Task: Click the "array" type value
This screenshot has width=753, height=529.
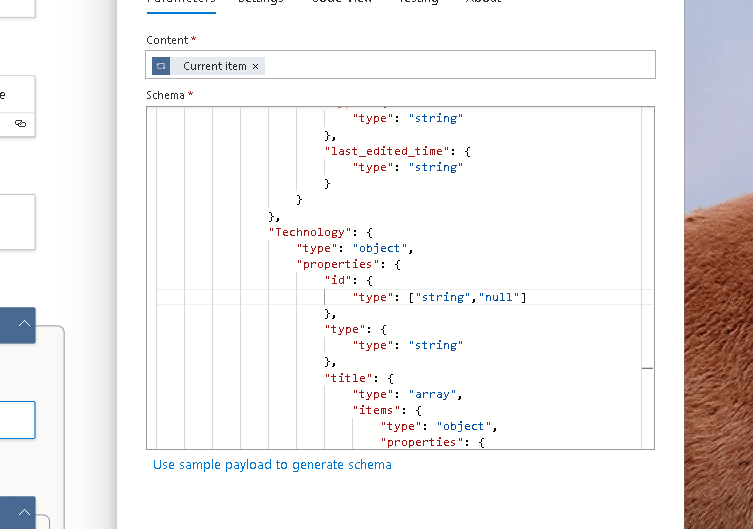Action: [x=432, y=394]
